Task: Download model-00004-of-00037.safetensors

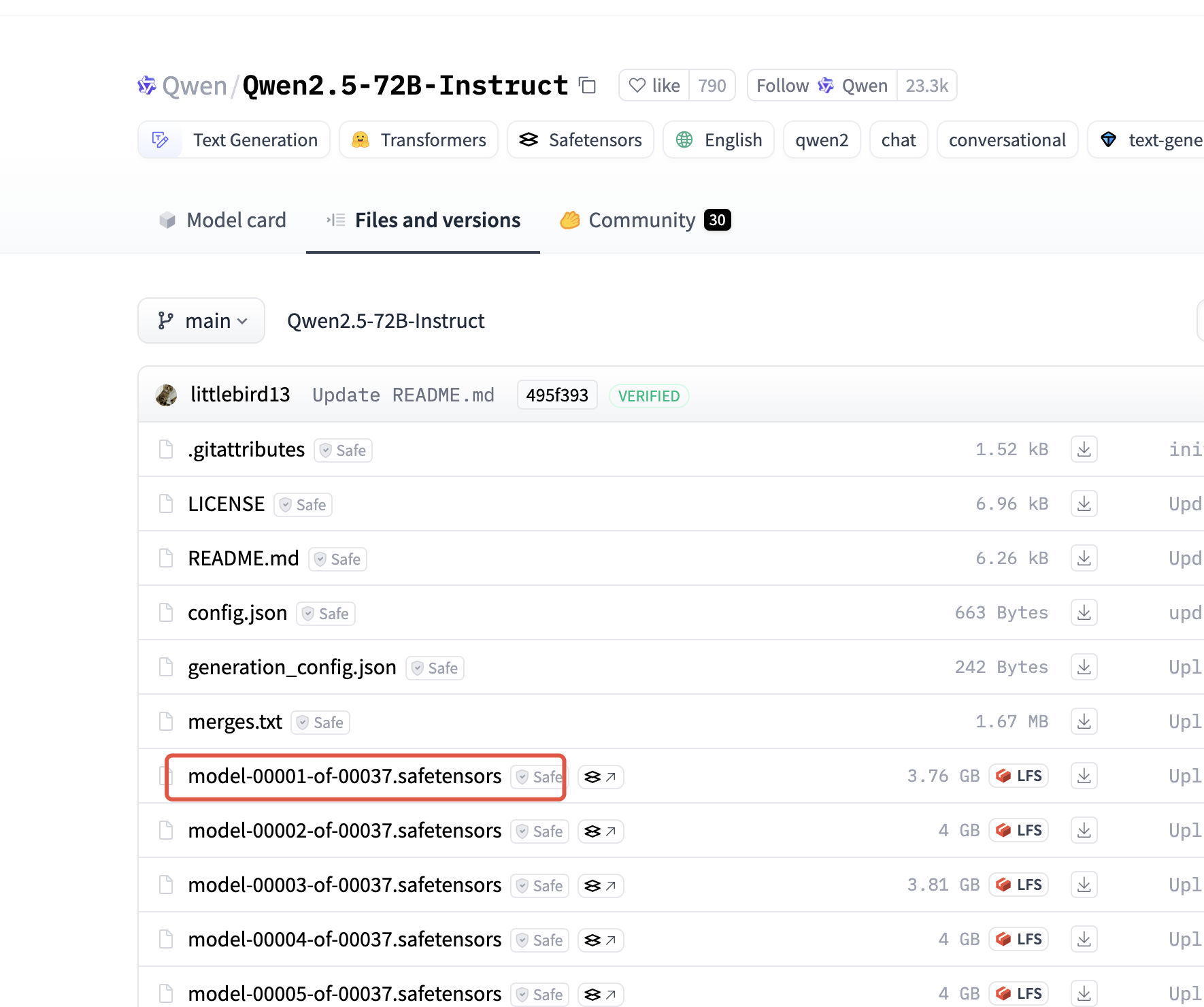Action: click(1084, 939)
